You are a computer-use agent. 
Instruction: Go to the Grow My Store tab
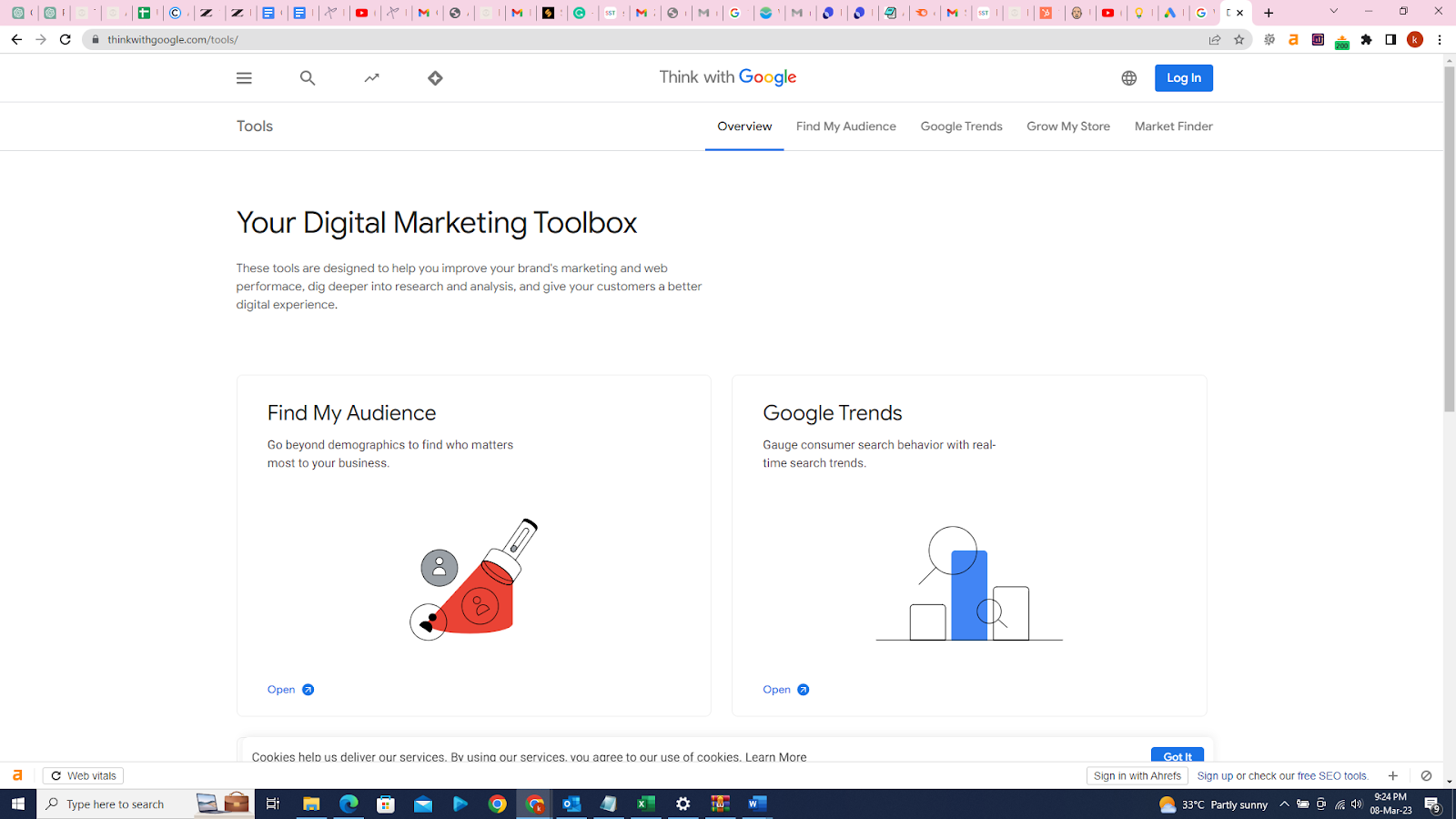(x=1067, y=126)
